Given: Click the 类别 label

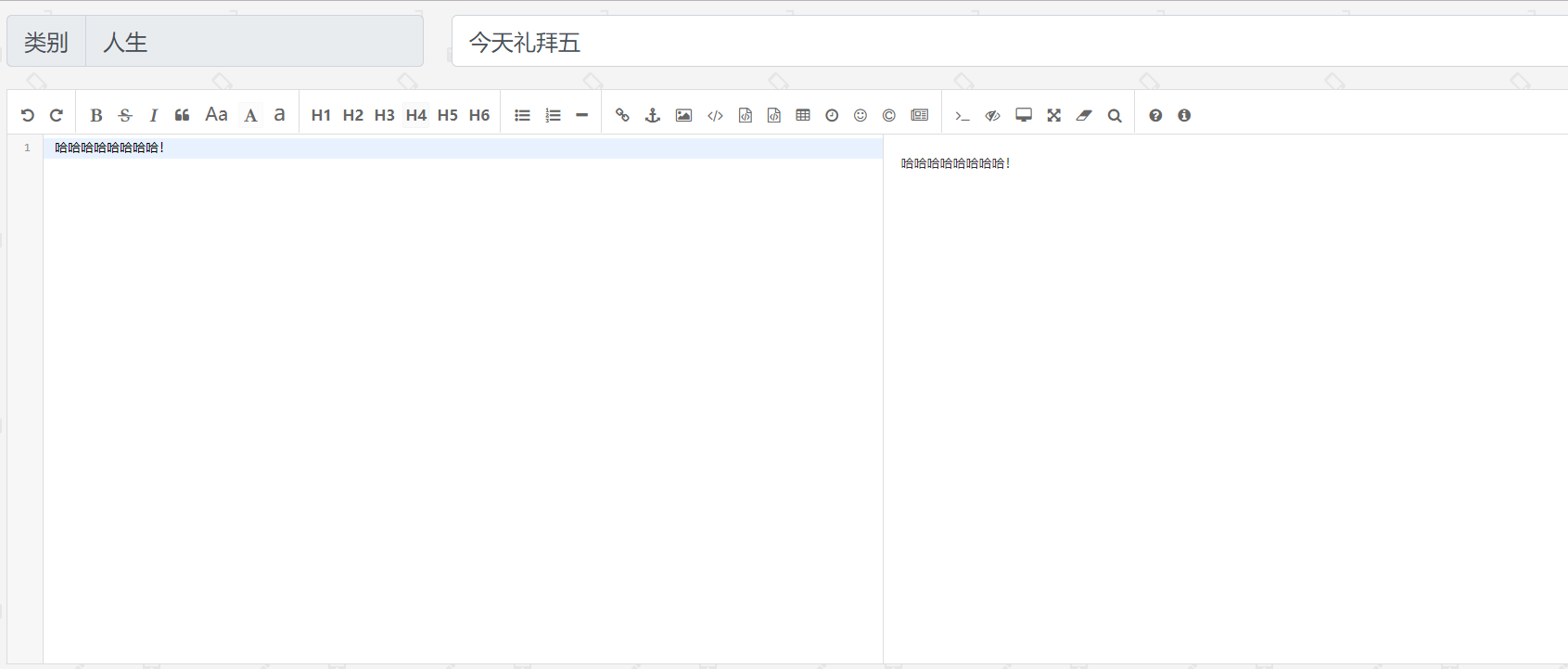Looking at the screenshot, I should pyautogui.click(x=46, y=42).
